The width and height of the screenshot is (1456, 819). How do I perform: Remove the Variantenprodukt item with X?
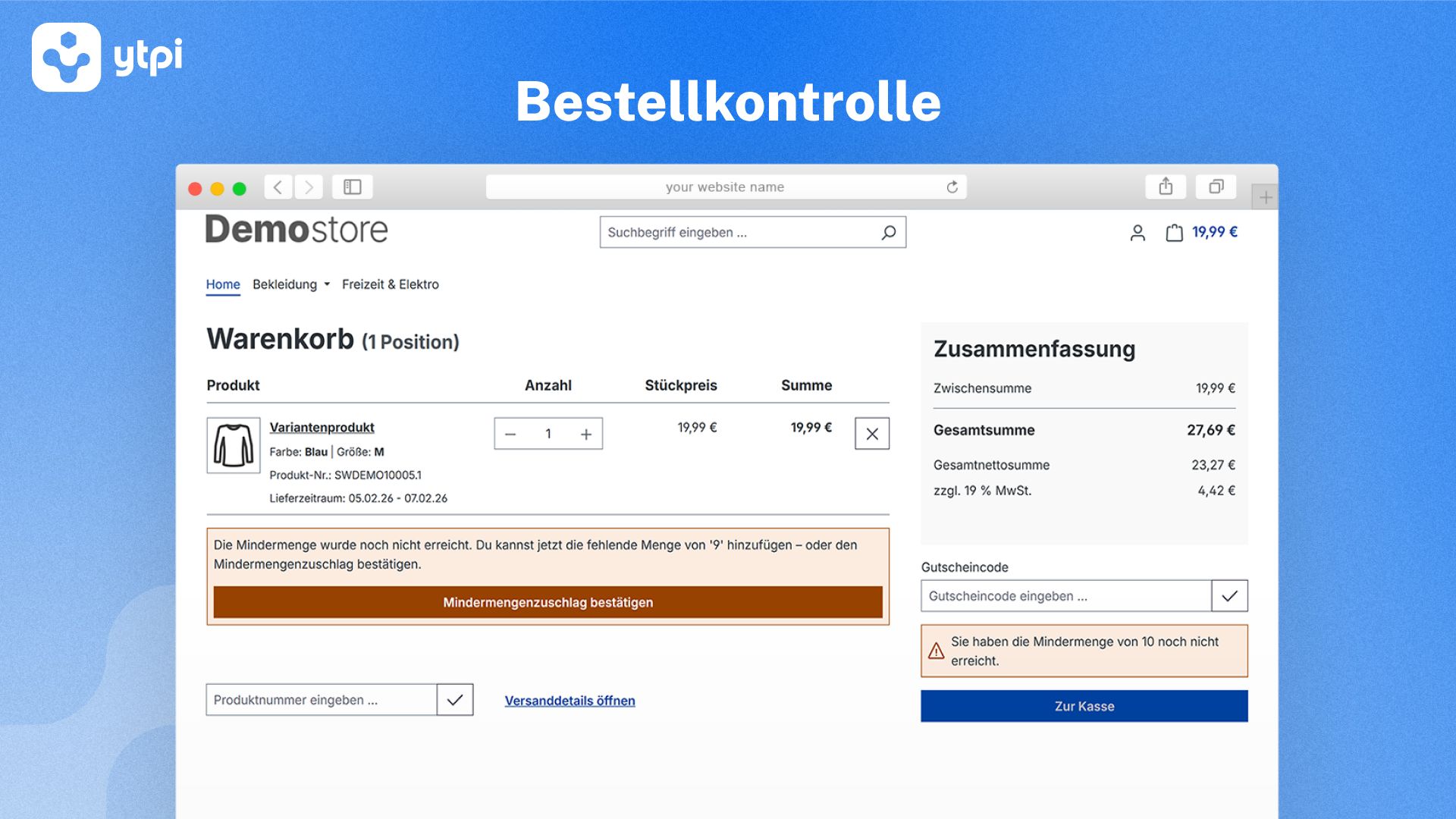872,434
